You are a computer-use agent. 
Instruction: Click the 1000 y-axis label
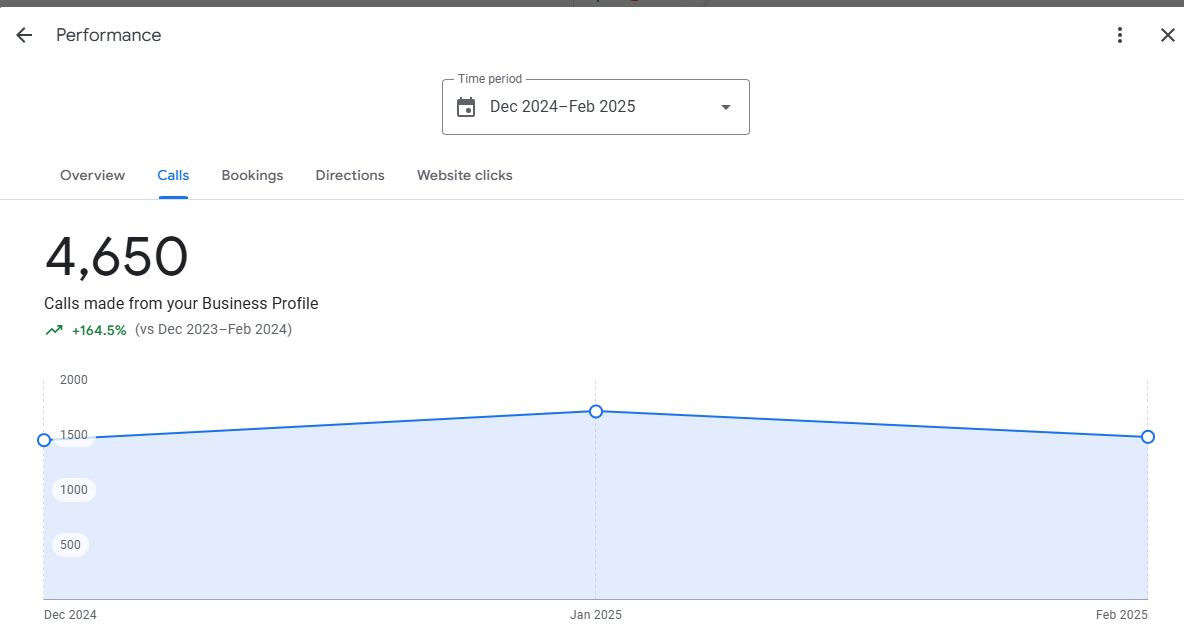click(74, 490)
